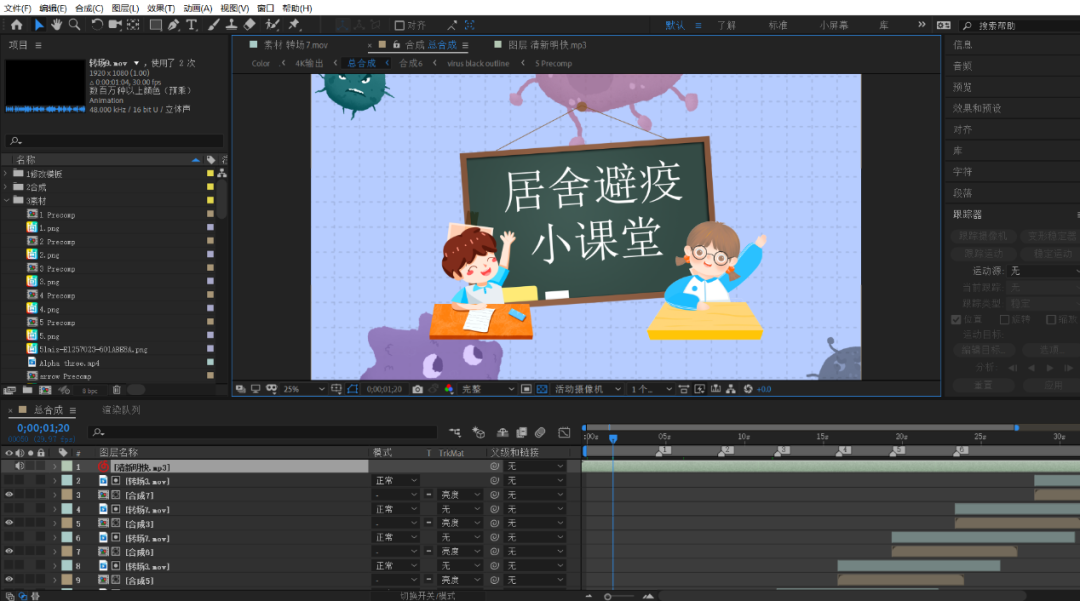Open blend mode dropdown for layer 2
The height and width of the screenshot is (601, 1080).
click(x=396, y=481)
